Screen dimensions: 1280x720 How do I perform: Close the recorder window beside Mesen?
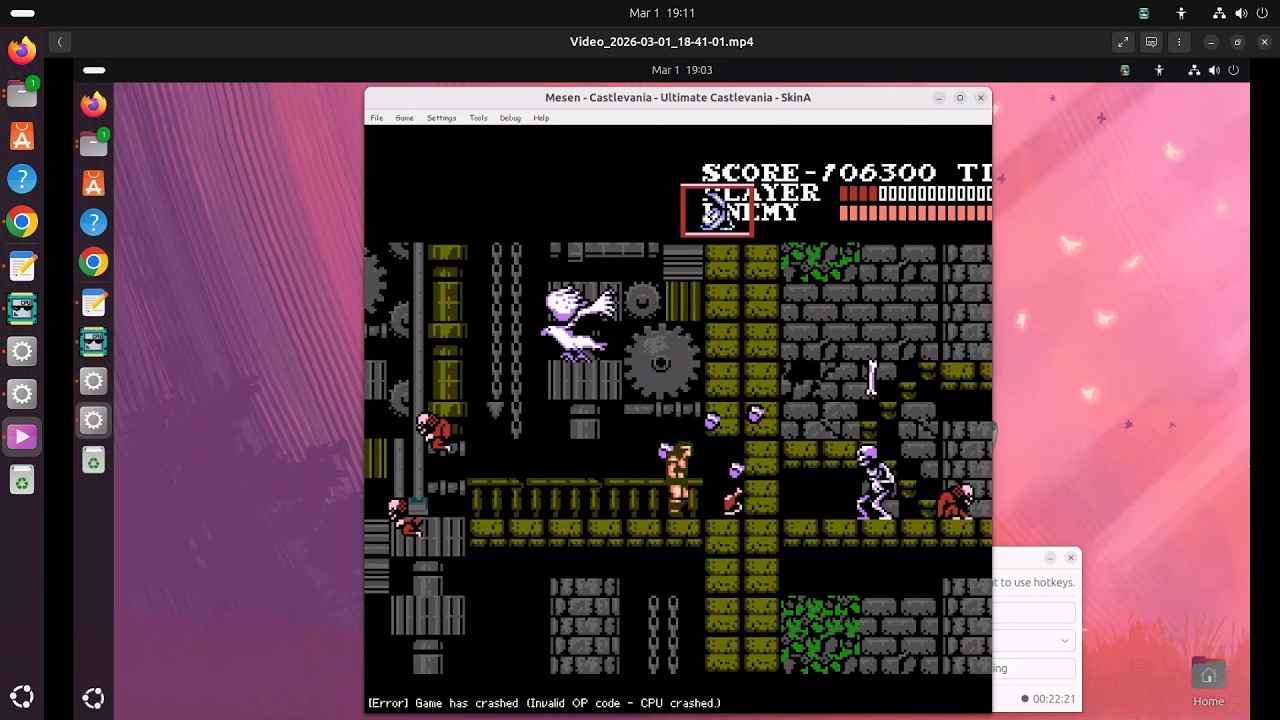[x=1071, y=557]
